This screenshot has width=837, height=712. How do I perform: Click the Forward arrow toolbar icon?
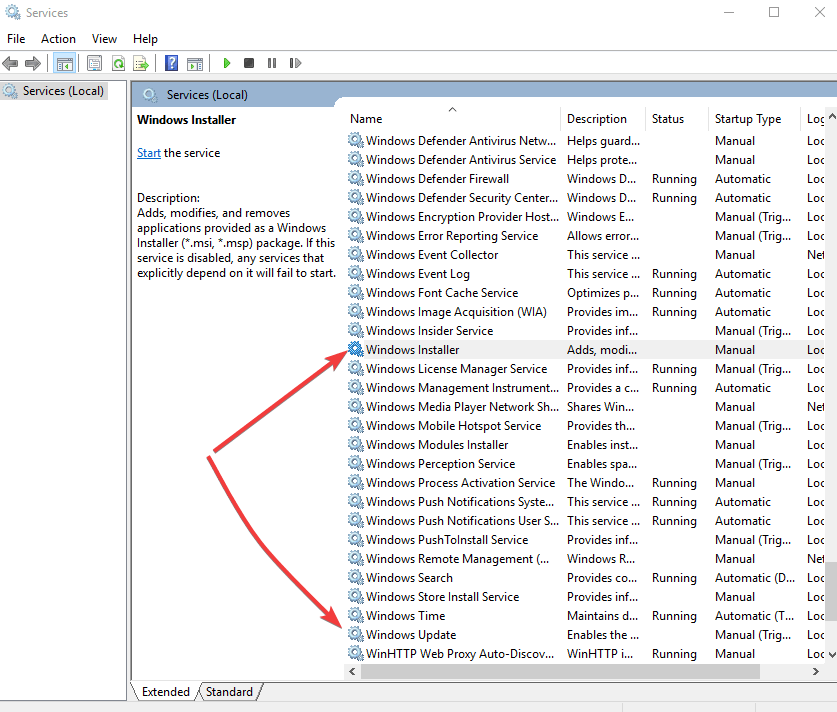[33, 64]
